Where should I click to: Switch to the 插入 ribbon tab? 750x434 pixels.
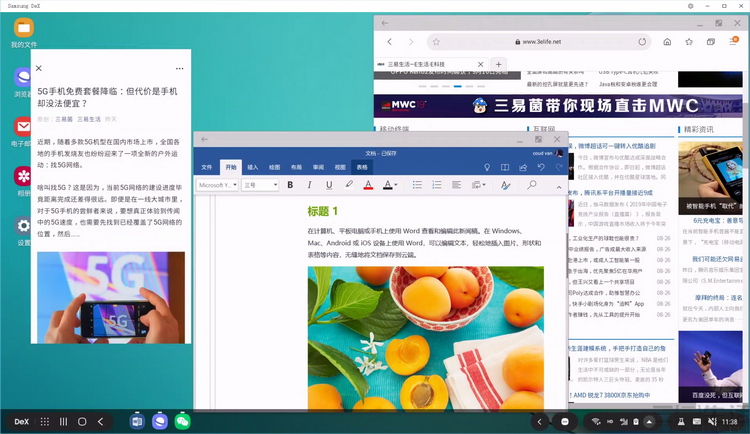(253, 167)
